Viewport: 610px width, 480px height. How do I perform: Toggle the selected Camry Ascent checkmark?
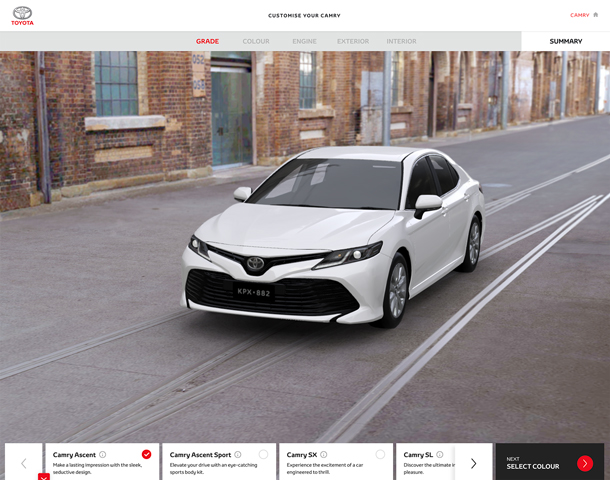tap(146, 454)
